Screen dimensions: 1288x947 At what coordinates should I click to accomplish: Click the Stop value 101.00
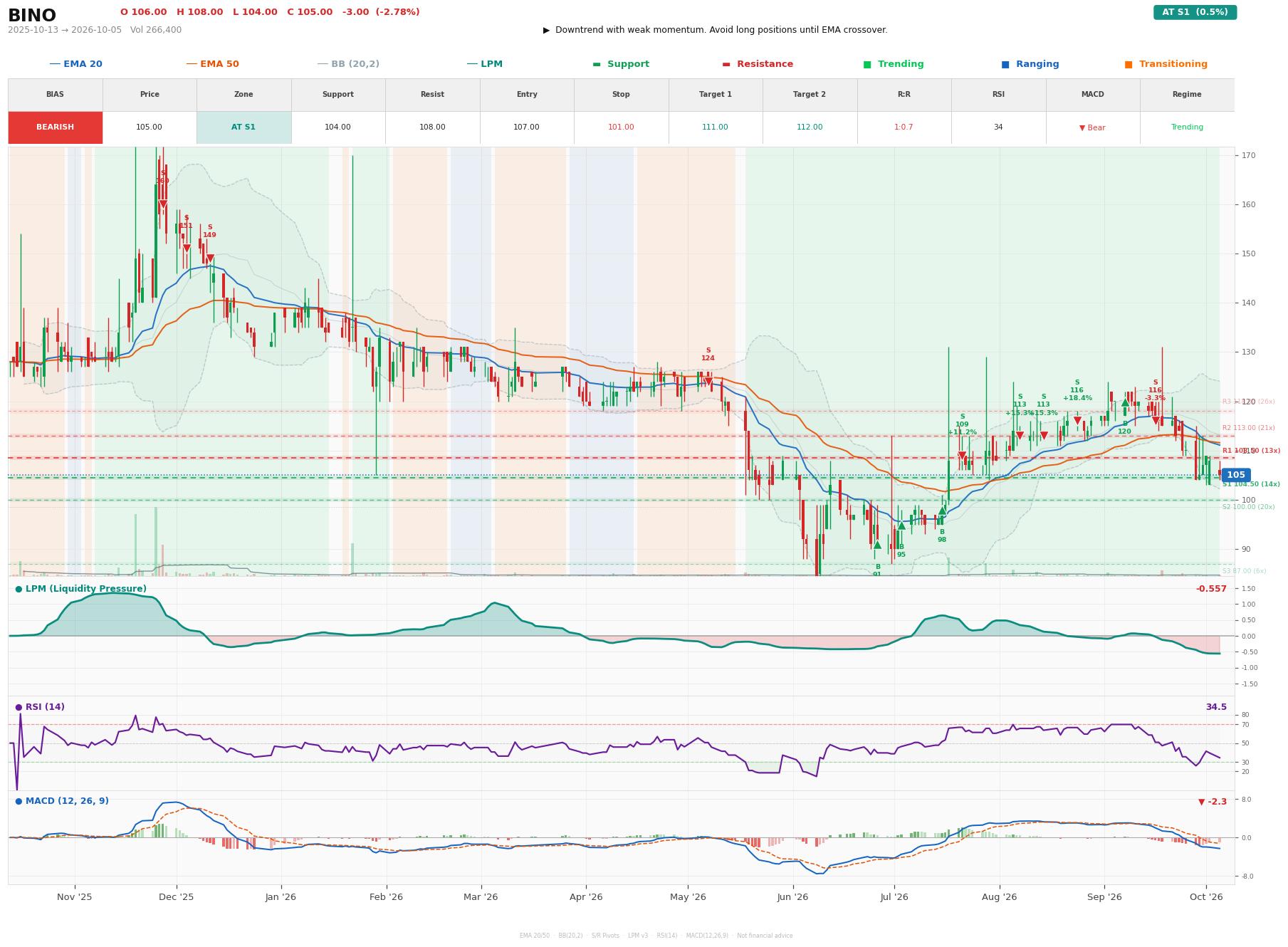coord(621,127)
